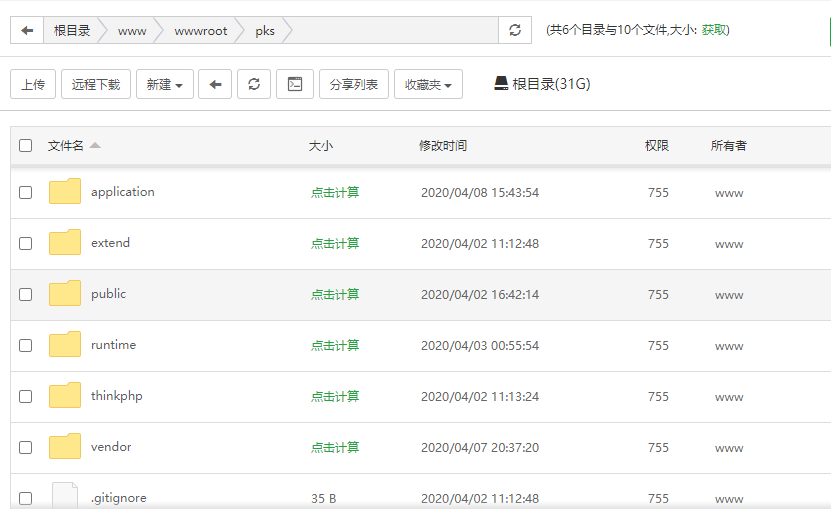This screenshot has width=831, height=526.
Task: Check the vendor row checkbox
Action: pyautogui.click(x=25, y=448)
